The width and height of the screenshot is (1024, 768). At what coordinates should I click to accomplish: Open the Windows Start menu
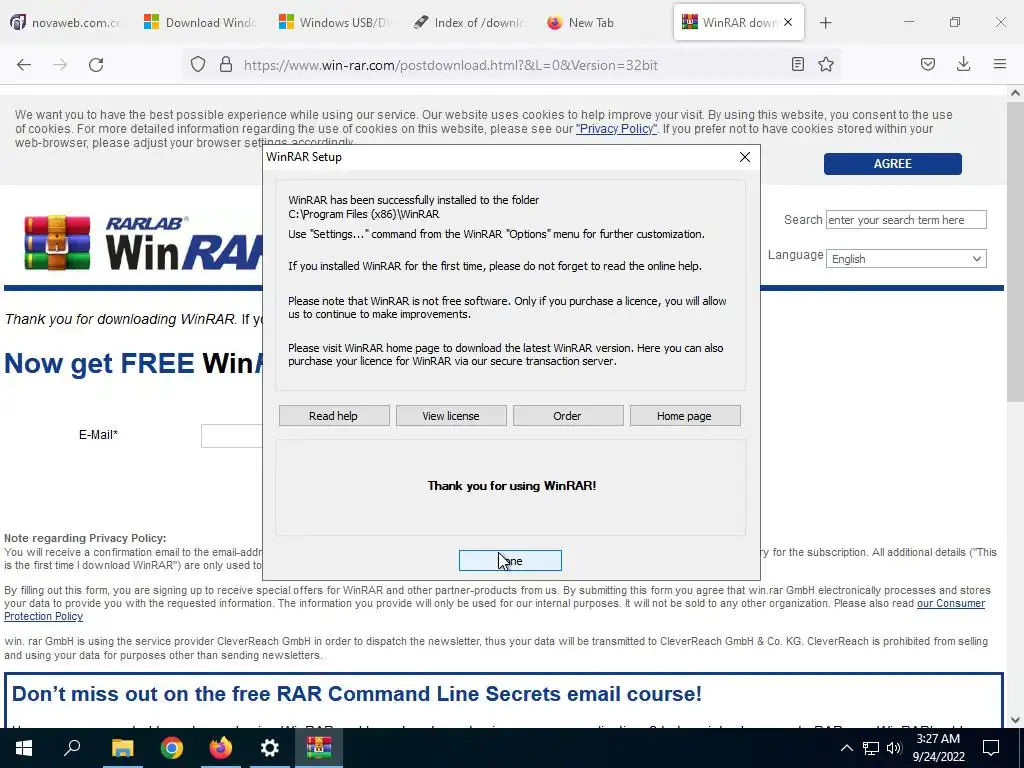pos(24,748)
